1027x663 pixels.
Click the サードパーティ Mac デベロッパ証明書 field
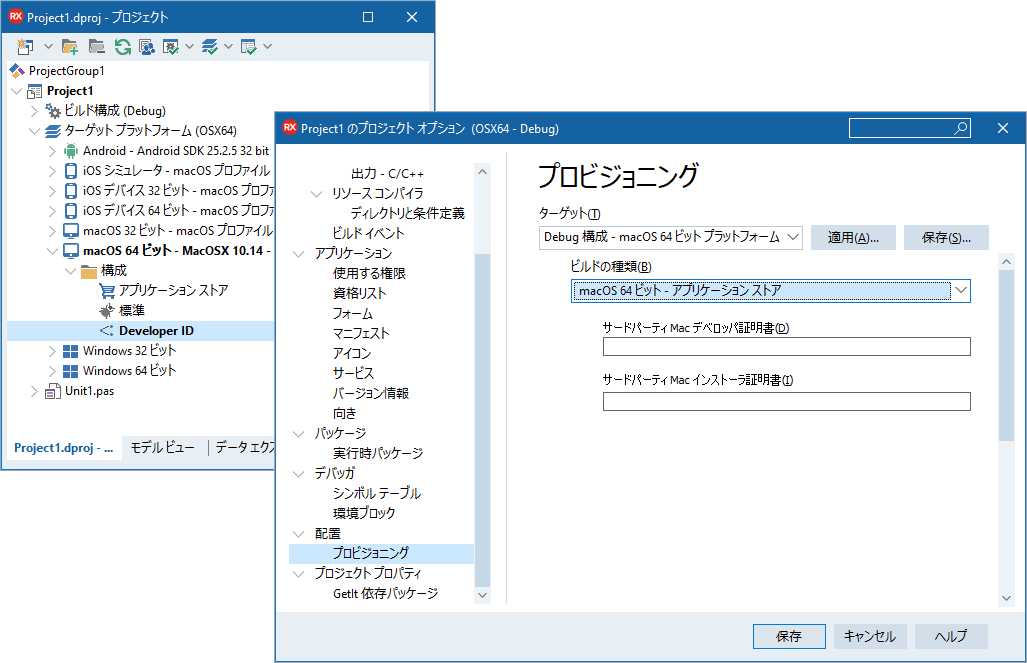click(787, 347)
